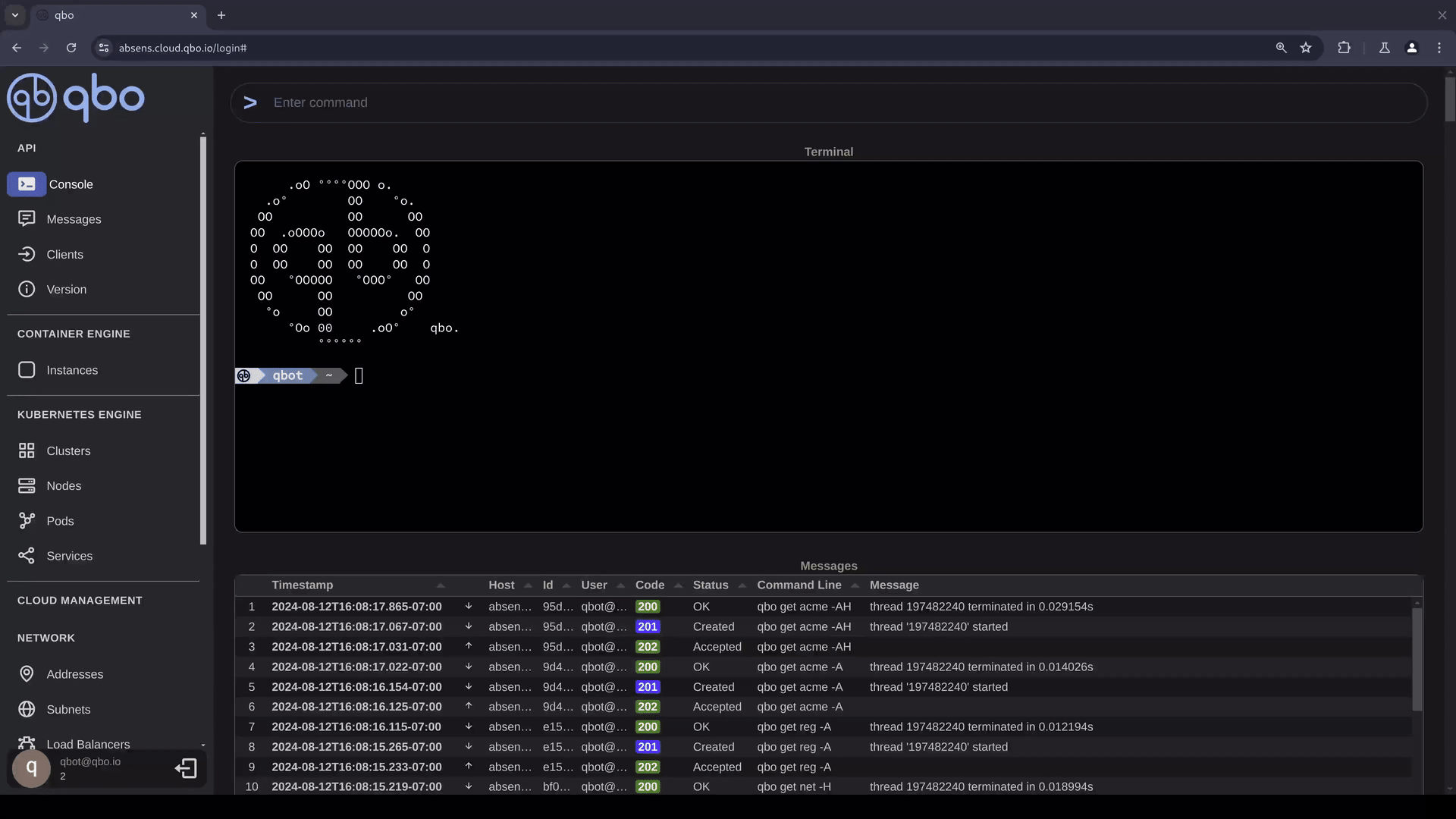Screen dimensions: 1456x819
Task: Click the Message column header
Action: pyautogui.click(x=894, y=585)
